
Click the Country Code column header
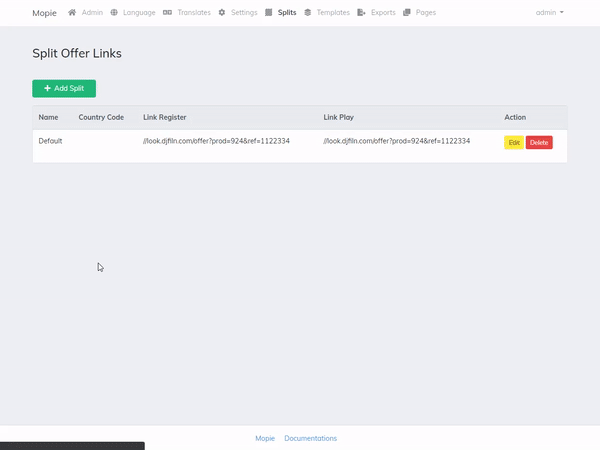(101, 117)
